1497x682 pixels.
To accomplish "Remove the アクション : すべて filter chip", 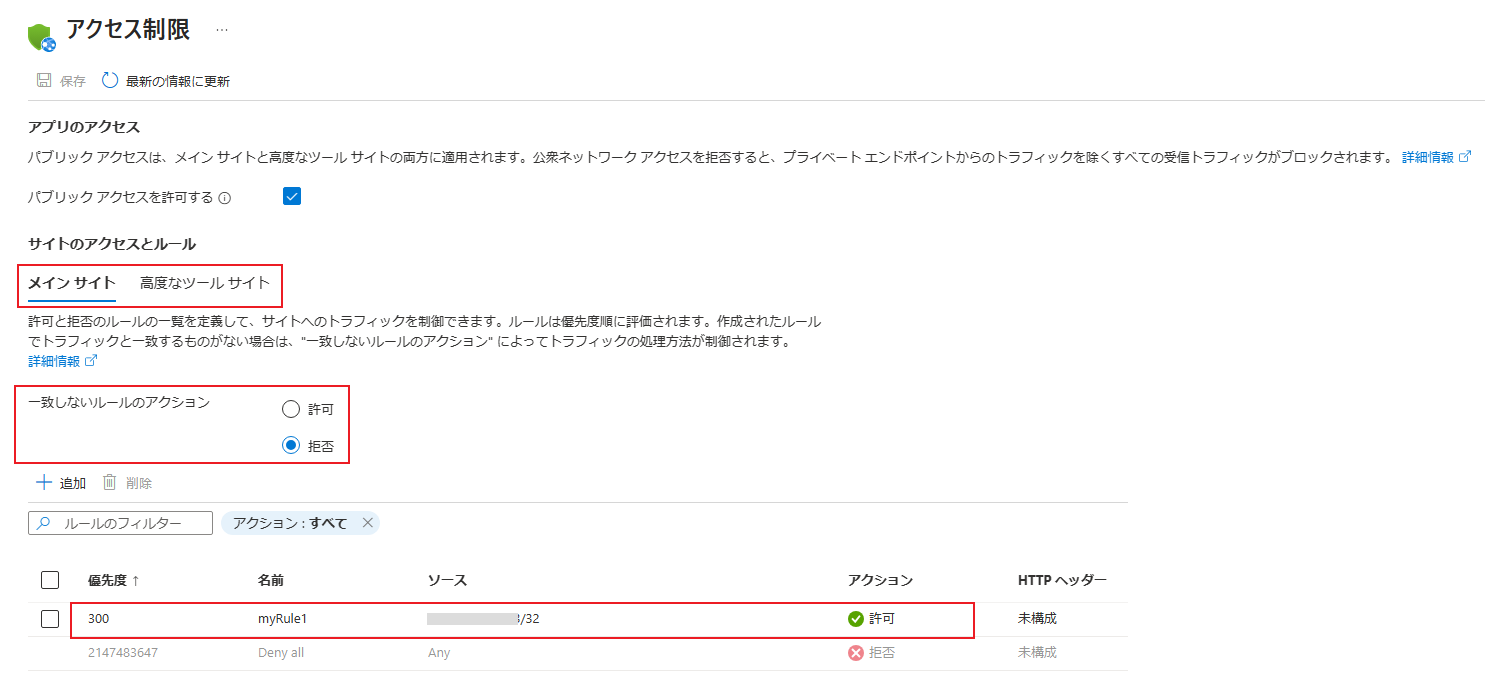I will (367, 523).
